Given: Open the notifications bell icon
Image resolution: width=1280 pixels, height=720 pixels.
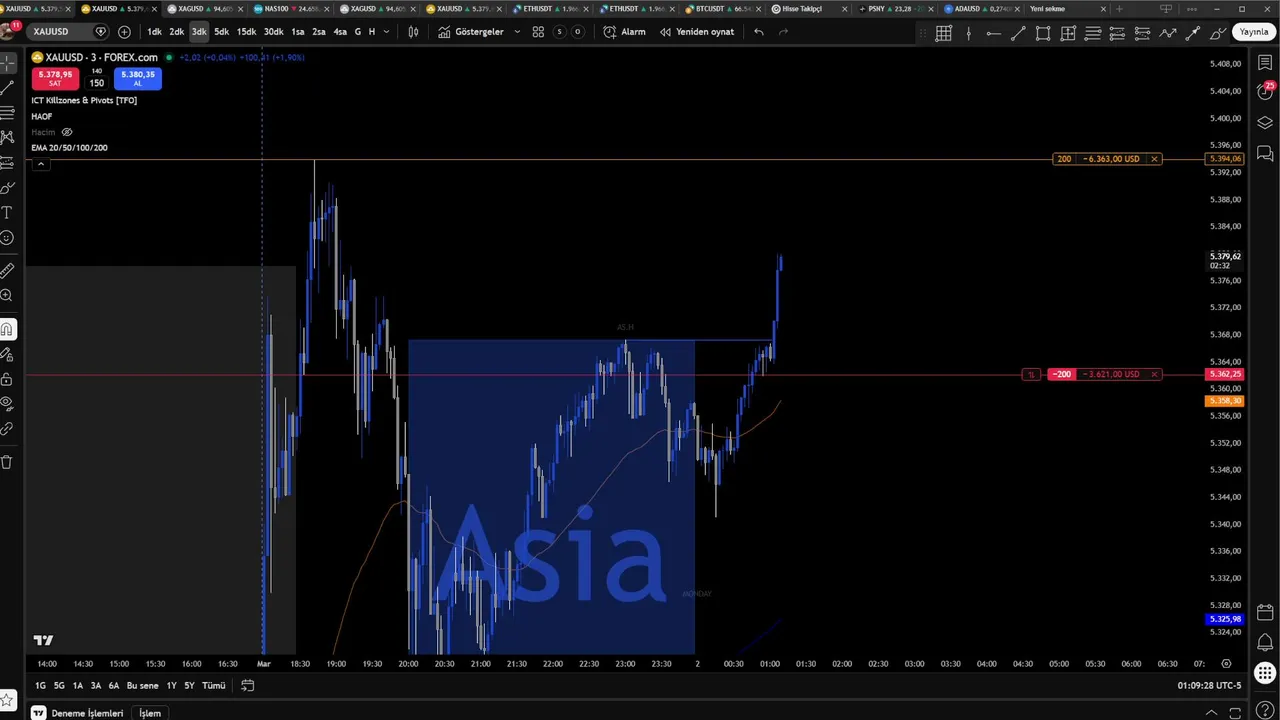Looking at the screenshot, I should click(1265, 642).
